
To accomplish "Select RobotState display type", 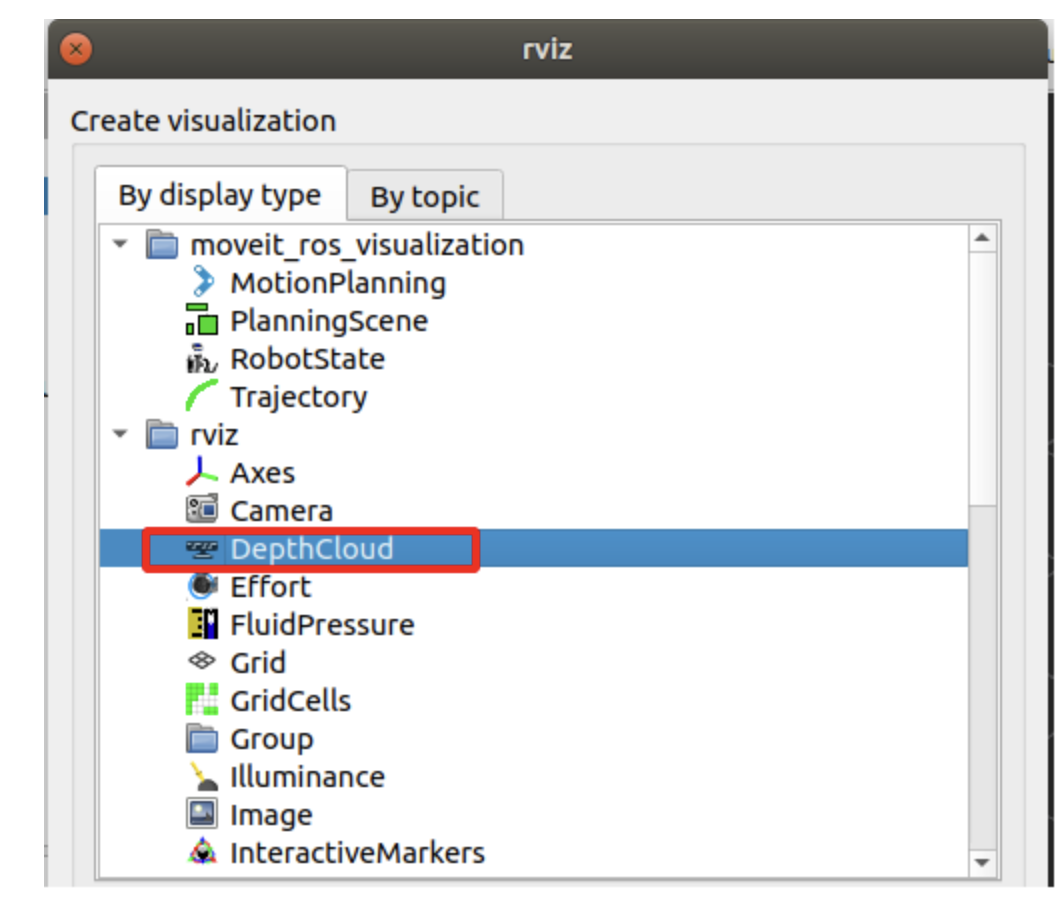I will click(x=307, y=359).
